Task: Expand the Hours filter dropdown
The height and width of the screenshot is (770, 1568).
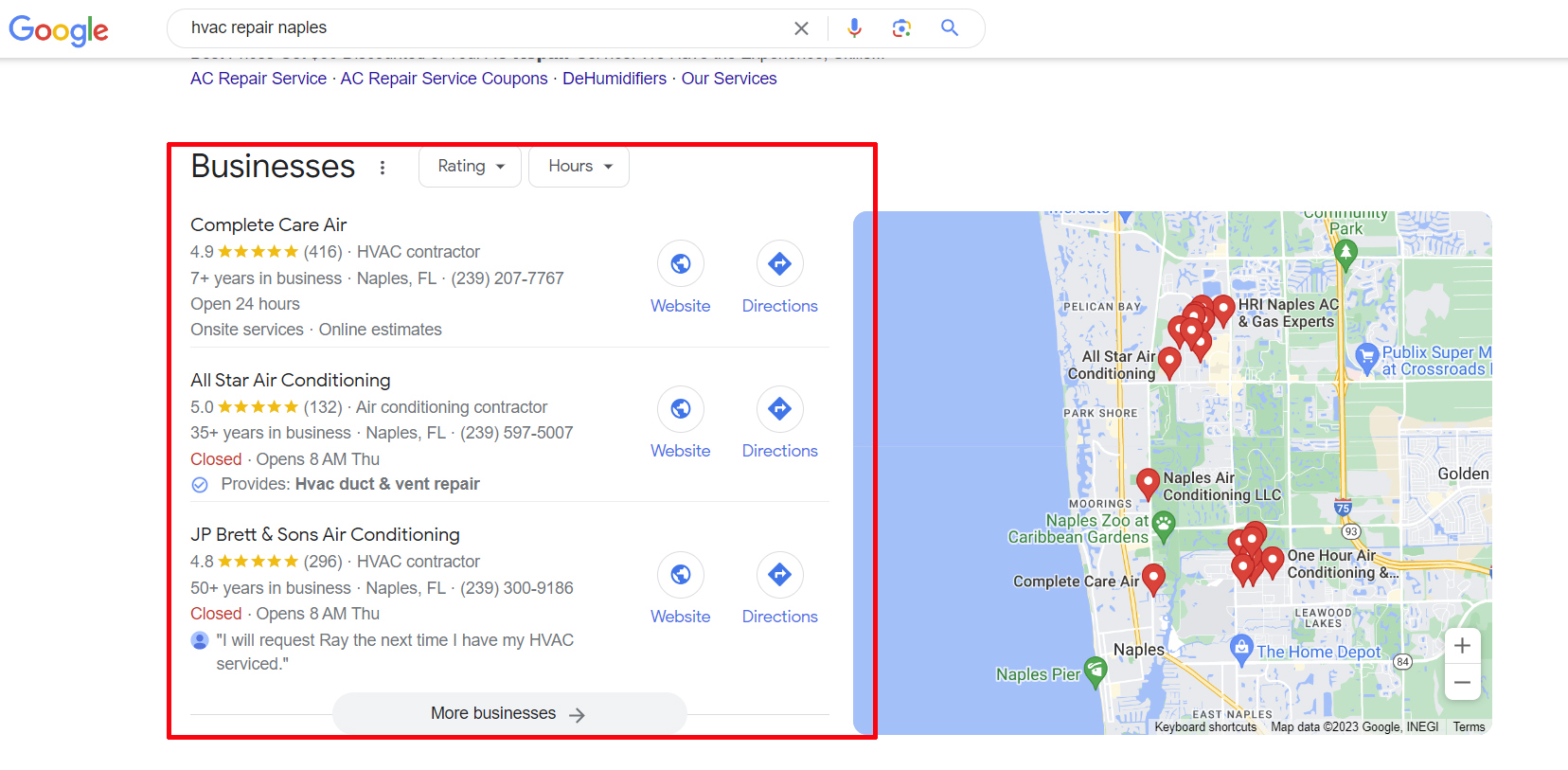Action: [579, 167]
